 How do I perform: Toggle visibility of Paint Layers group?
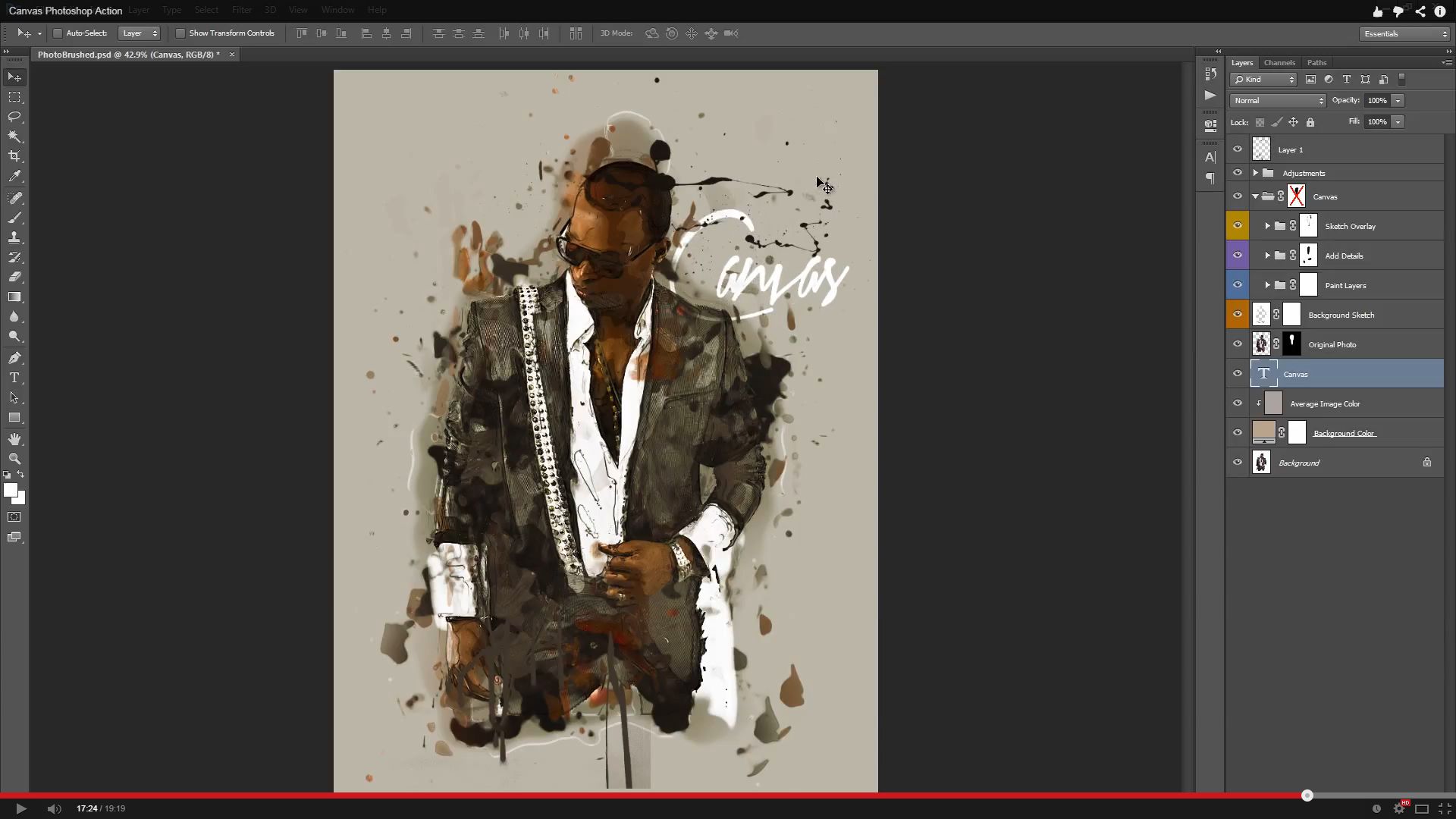point(1237,285)
